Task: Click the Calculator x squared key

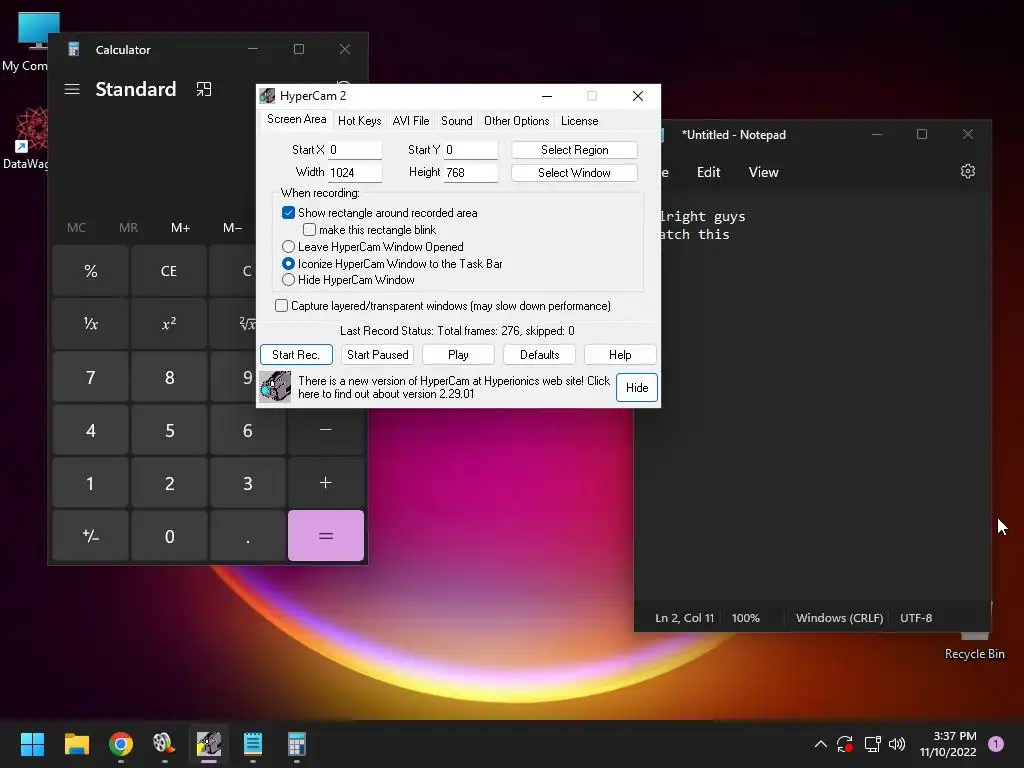Action: (169, 324)
